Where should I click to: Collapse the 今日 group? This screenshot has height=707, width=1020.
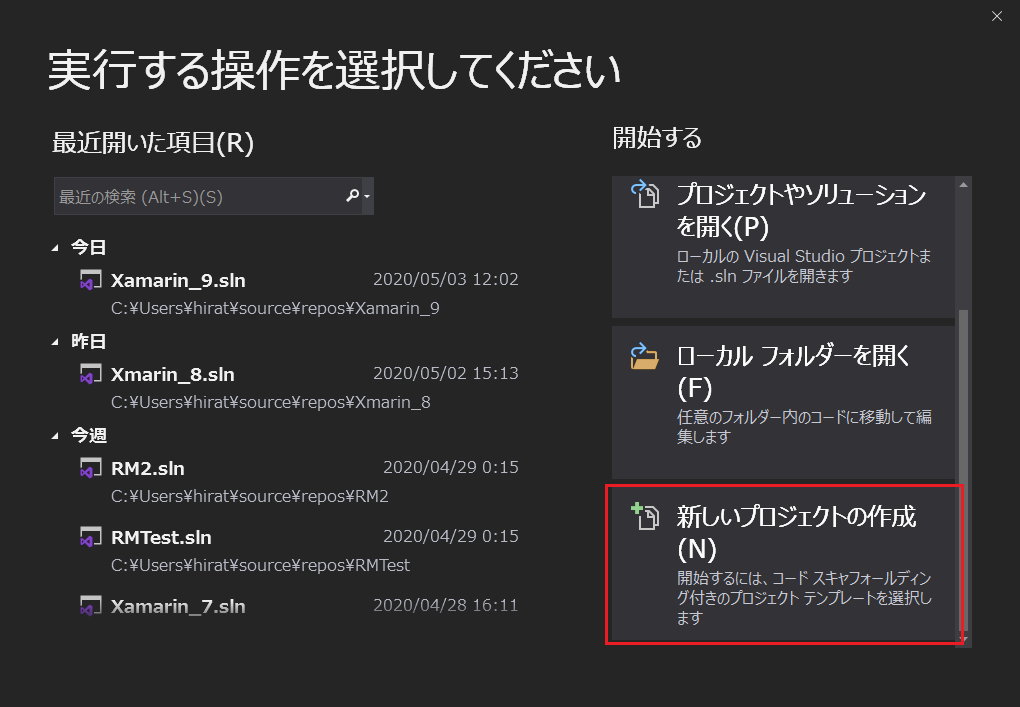tap(55, 248)
